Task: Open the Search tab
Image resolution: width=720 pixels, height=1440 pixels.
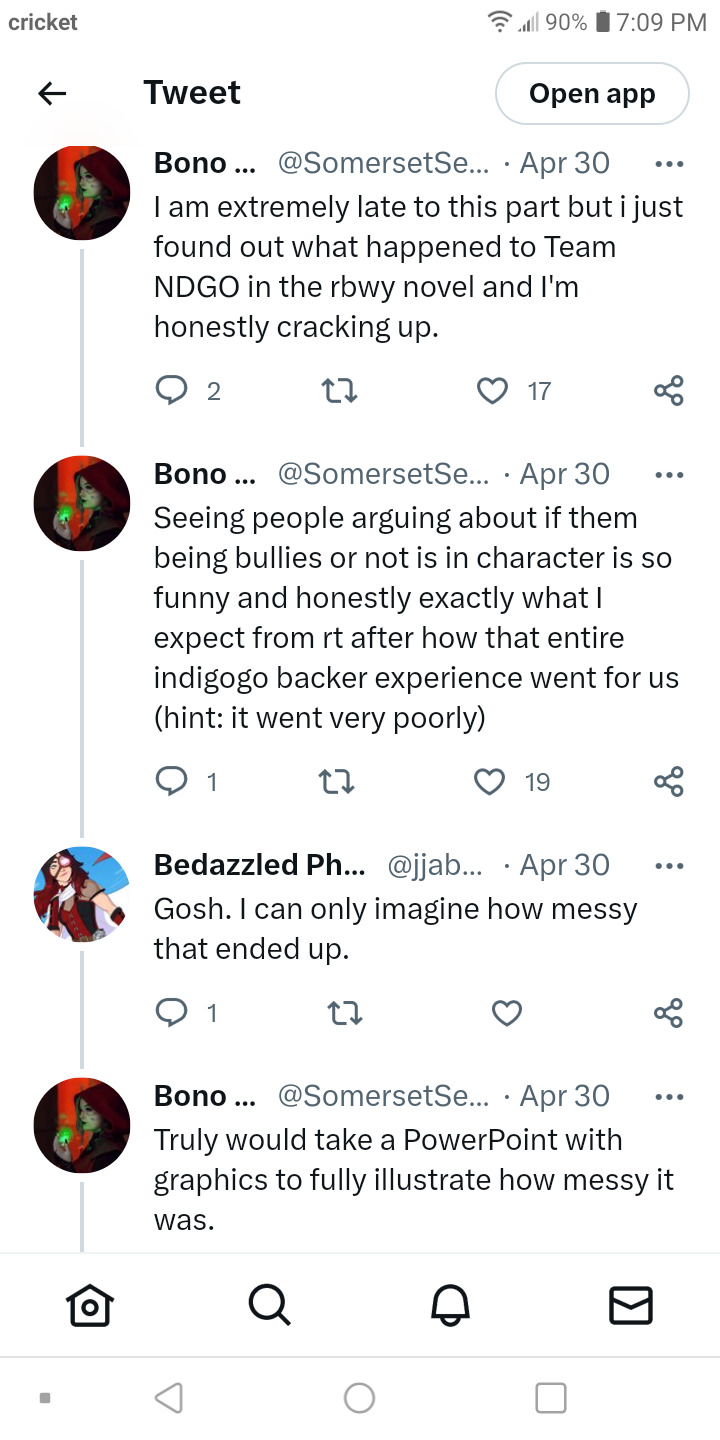Action: pos(269,1304)
